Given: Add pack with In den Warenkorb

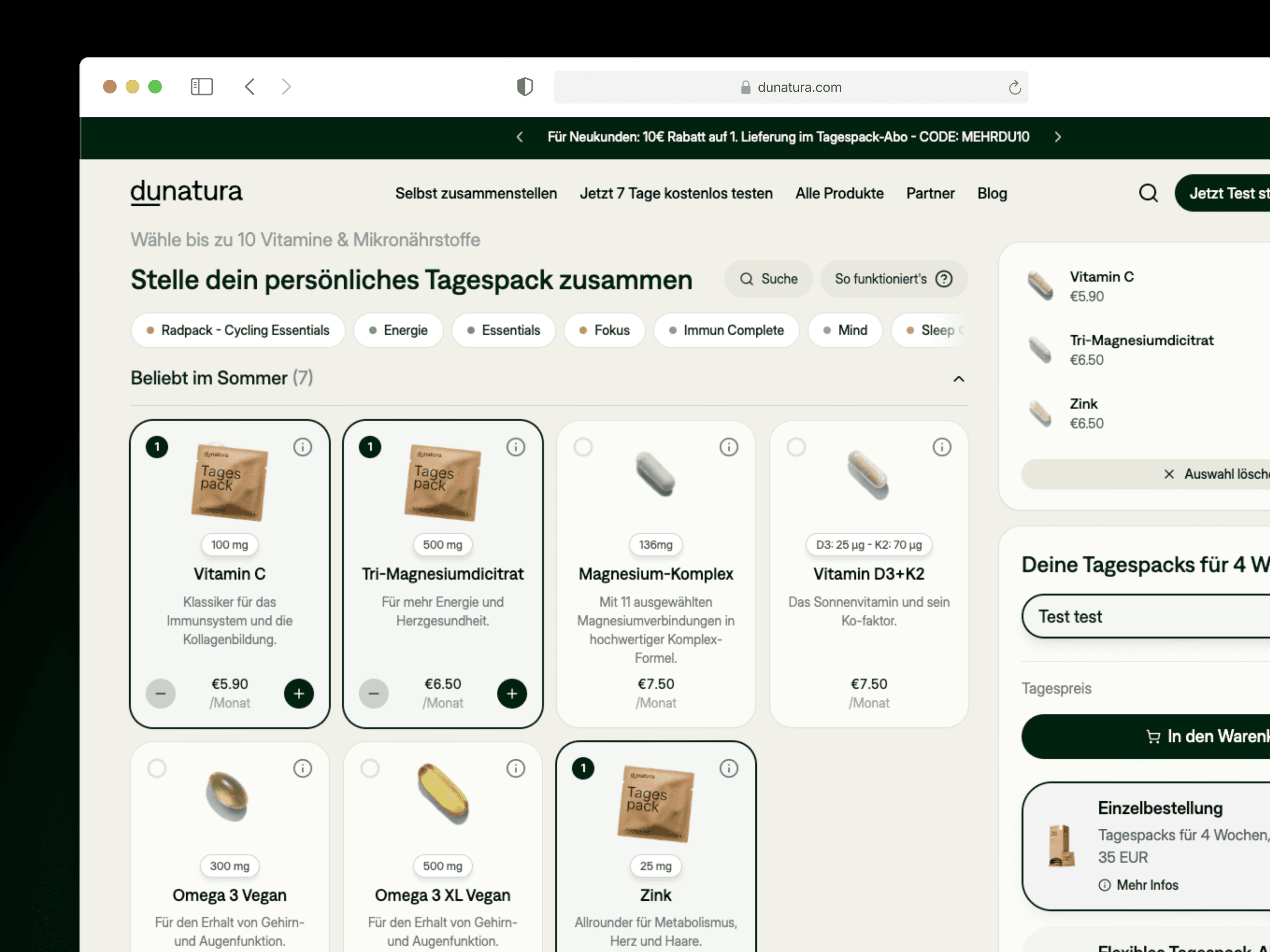Looking at the screenshot, I should click(x=1146, y=737).
